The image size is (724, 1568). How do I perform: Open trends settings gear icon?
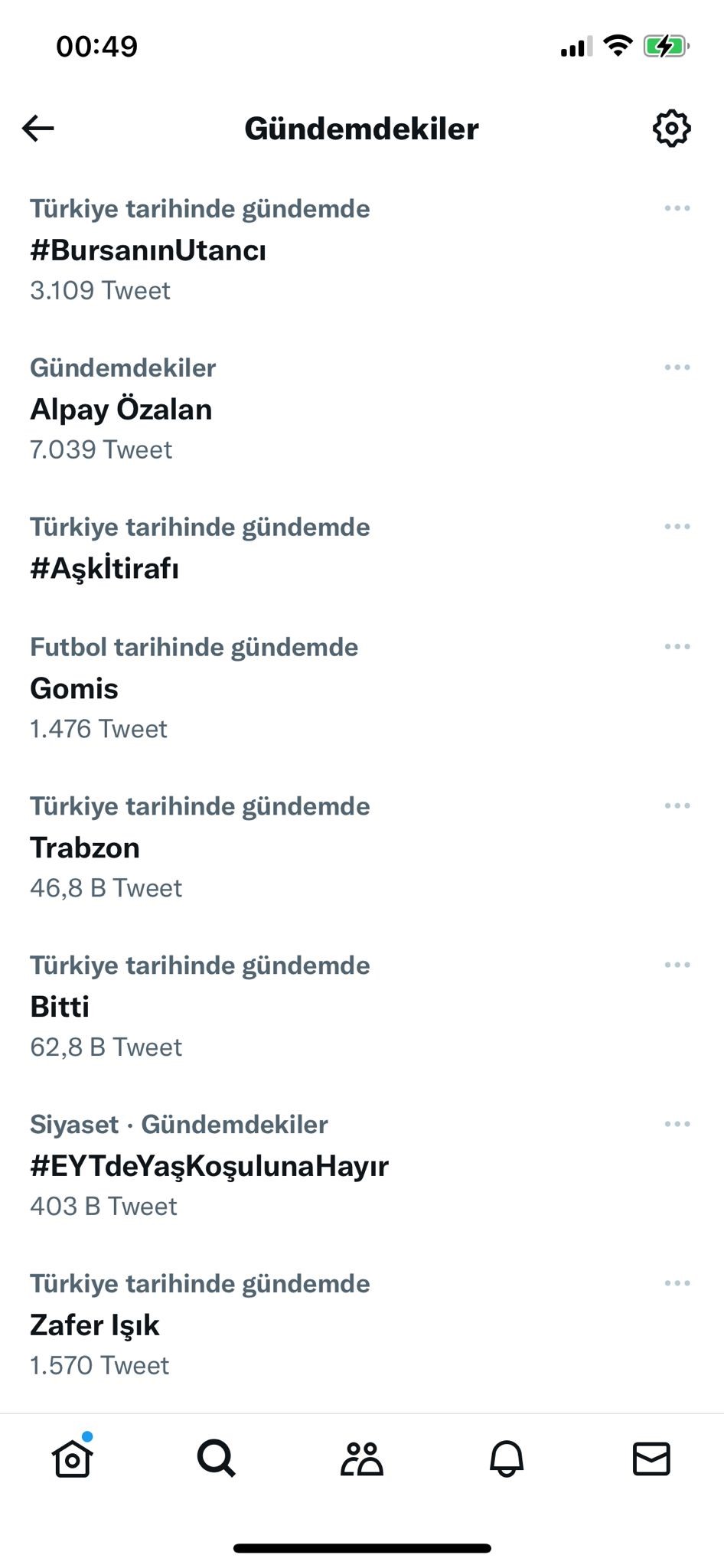click(x=671, y=128)
